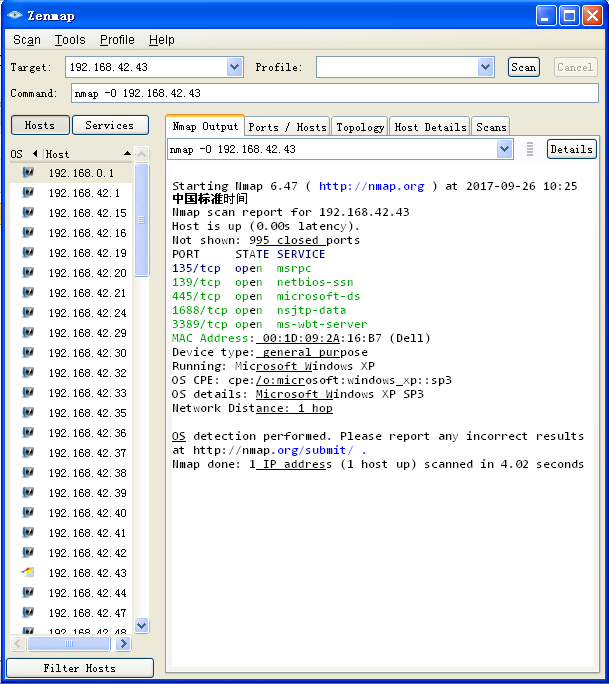Viewport: 609px width, 684px height.
Task: Toggle the Hosts view button
Action: (40, 126)
